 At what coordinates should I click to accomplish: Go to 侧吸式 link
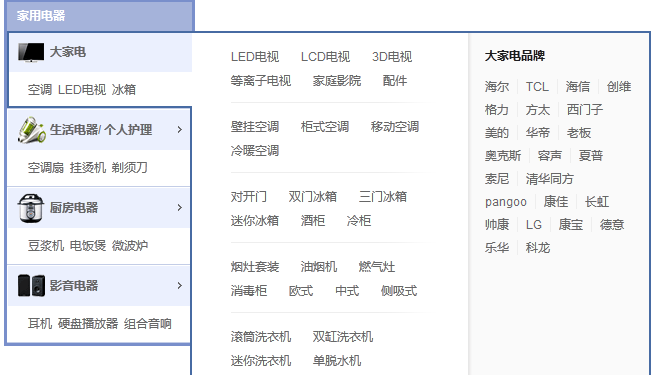[x=399, y=291]
